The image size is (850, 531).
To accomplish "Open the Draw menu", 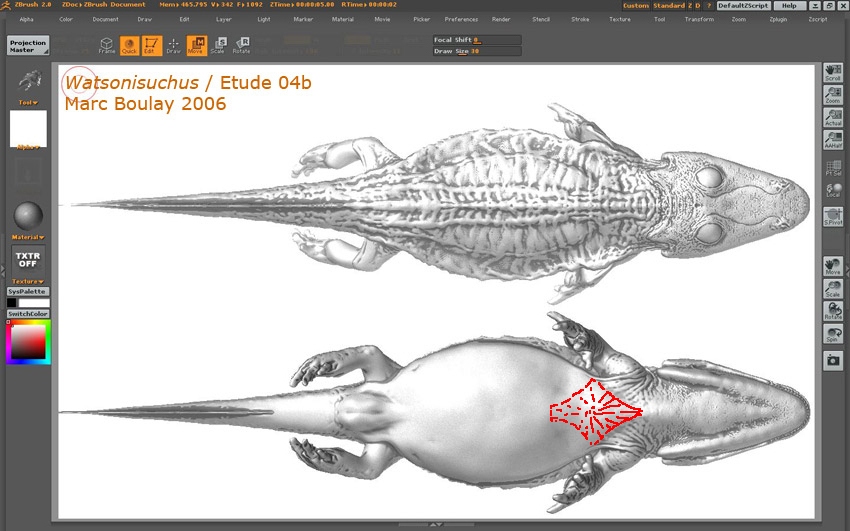I will 145,20.
